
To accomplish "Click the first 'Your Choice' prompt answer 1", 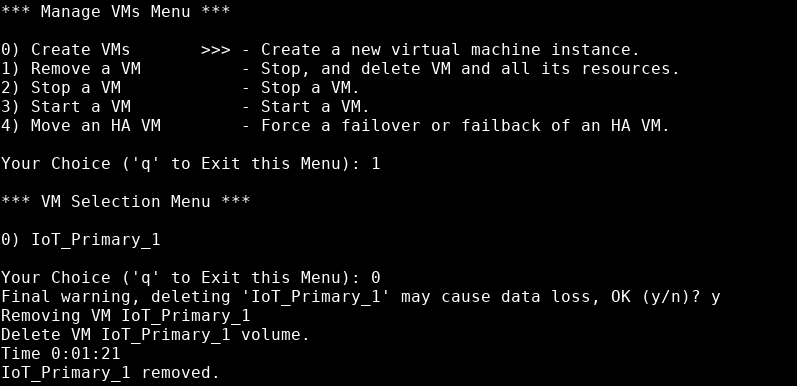I will 376,163.
